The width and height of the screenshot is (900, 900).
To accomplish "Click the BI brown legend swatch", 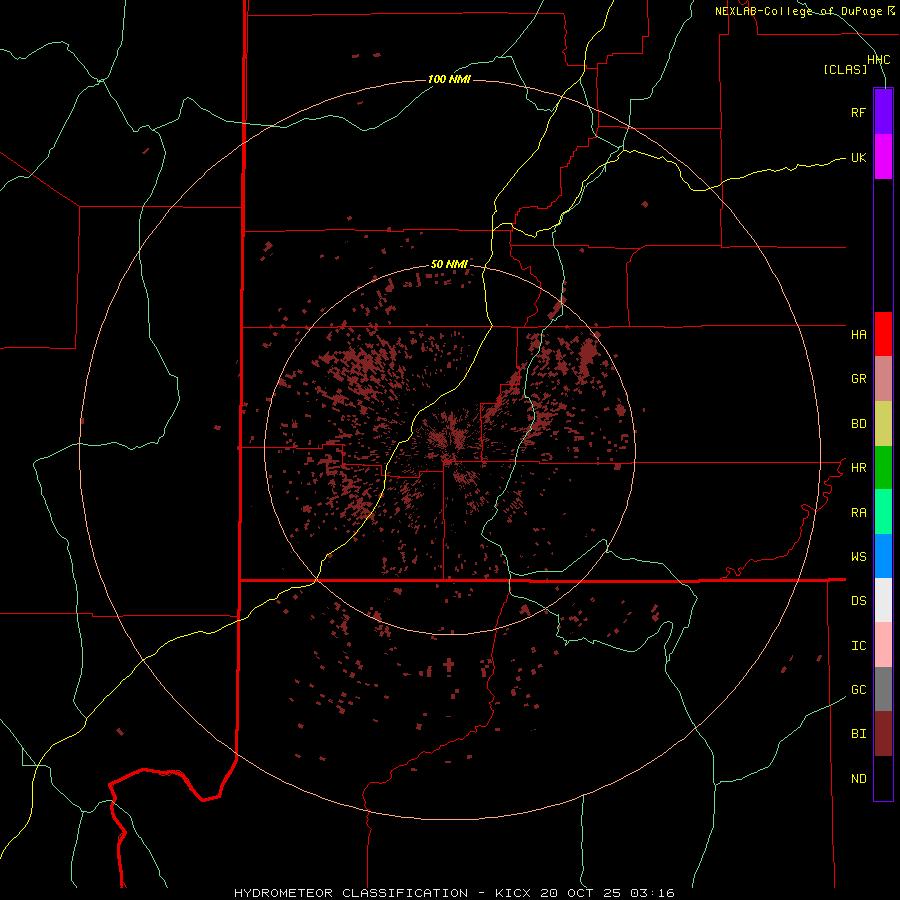I will (x=883, y=734).
